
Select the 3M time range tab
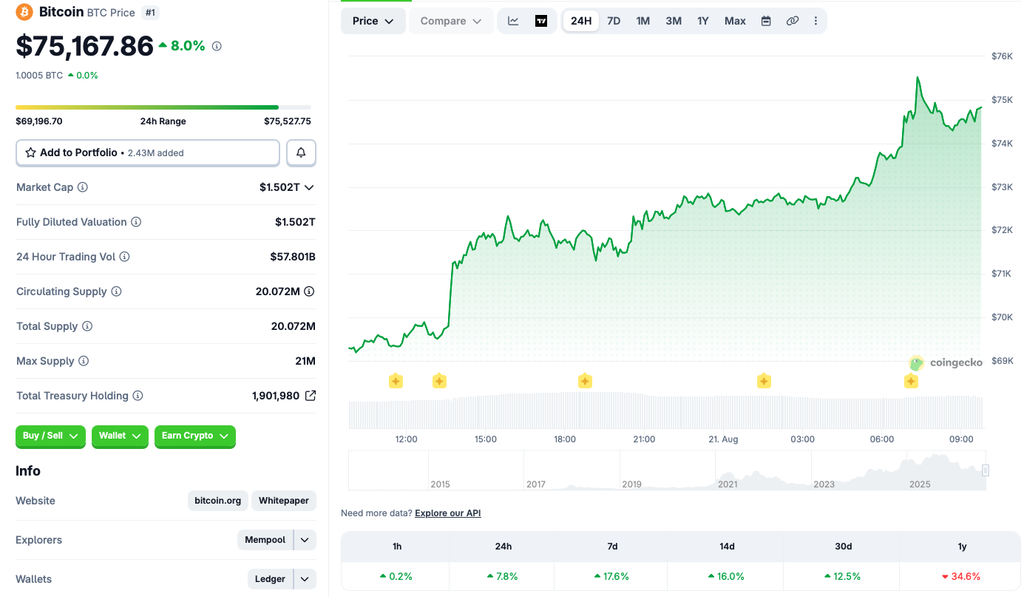[x=673, y=21]
